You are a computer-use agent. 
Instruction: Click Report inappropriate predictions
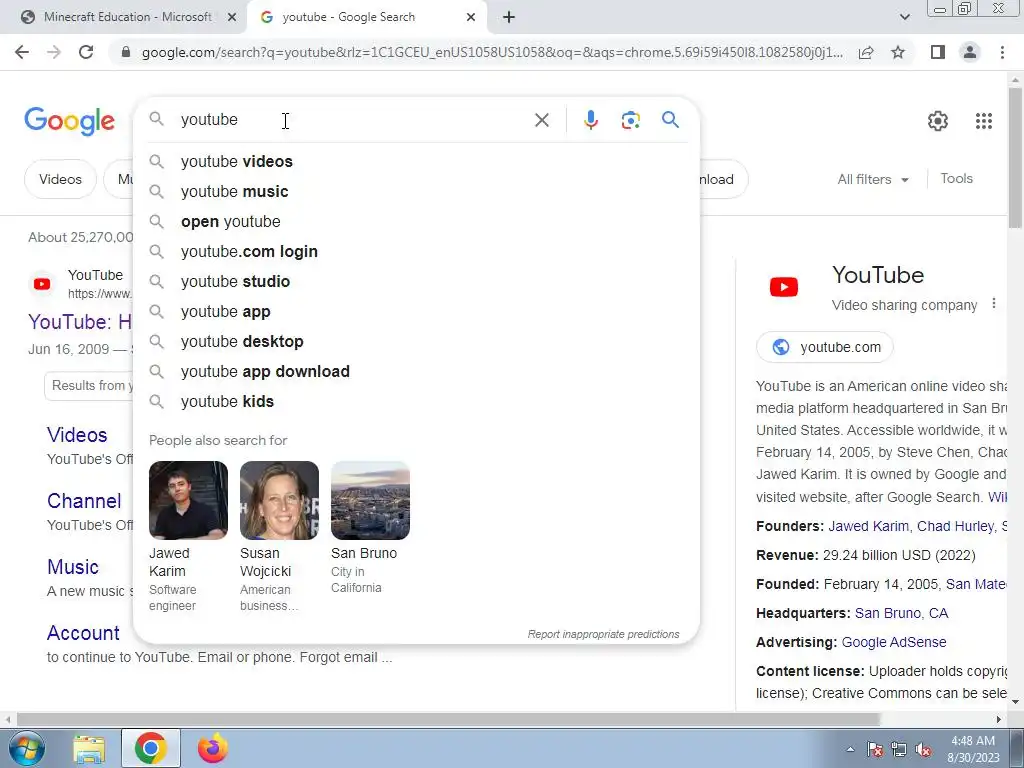[x=603, y=634]
